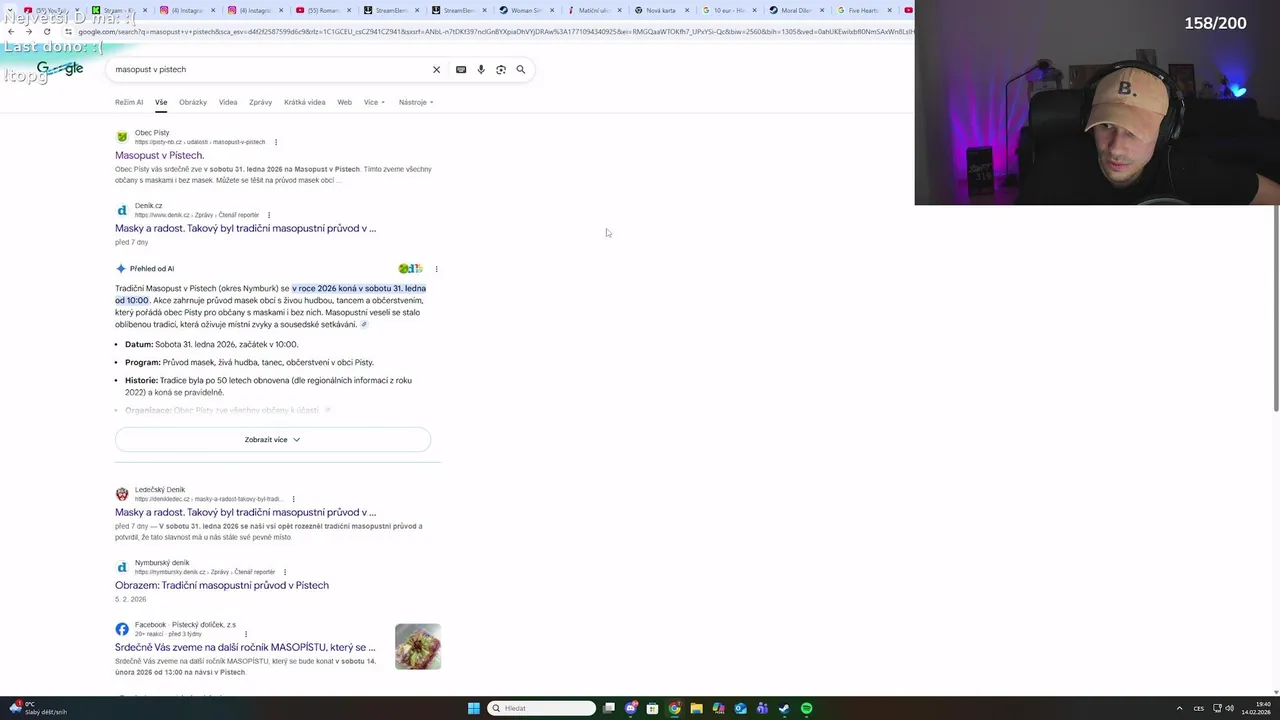Open Microsoft Teams from the taskbar

(763, 708)
